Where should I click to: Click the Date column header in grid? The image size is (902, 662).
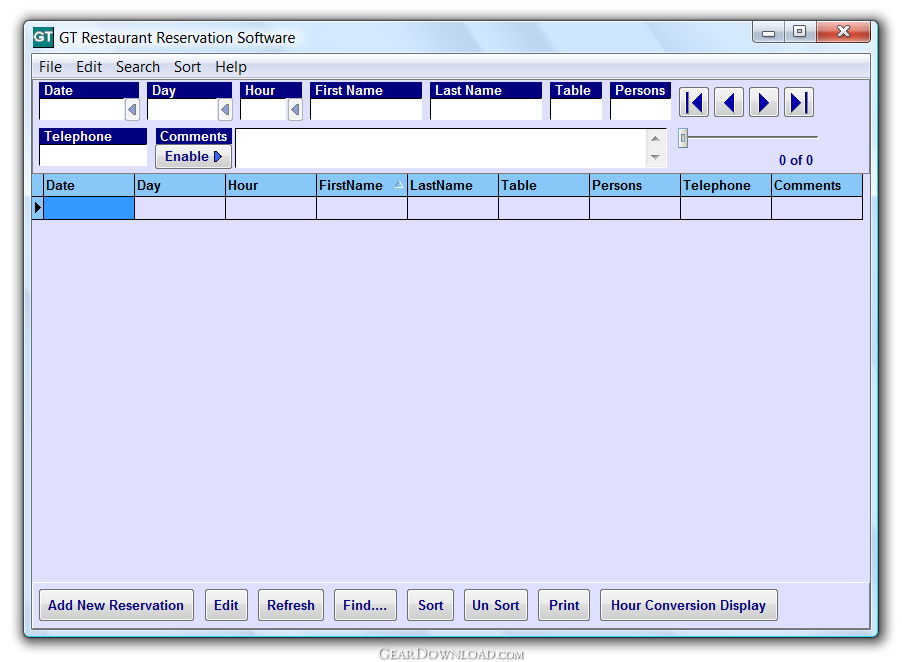pyautogui.click(x=89, y=185)
